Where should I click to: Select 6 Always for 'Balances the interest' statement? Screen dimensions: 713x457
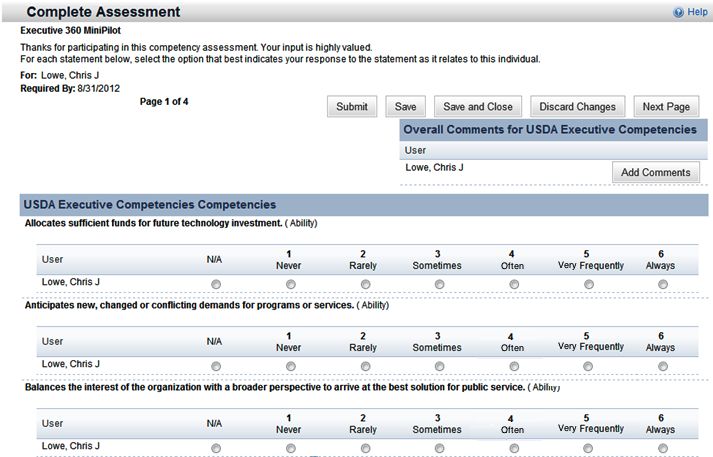click(x=663, y=448)
